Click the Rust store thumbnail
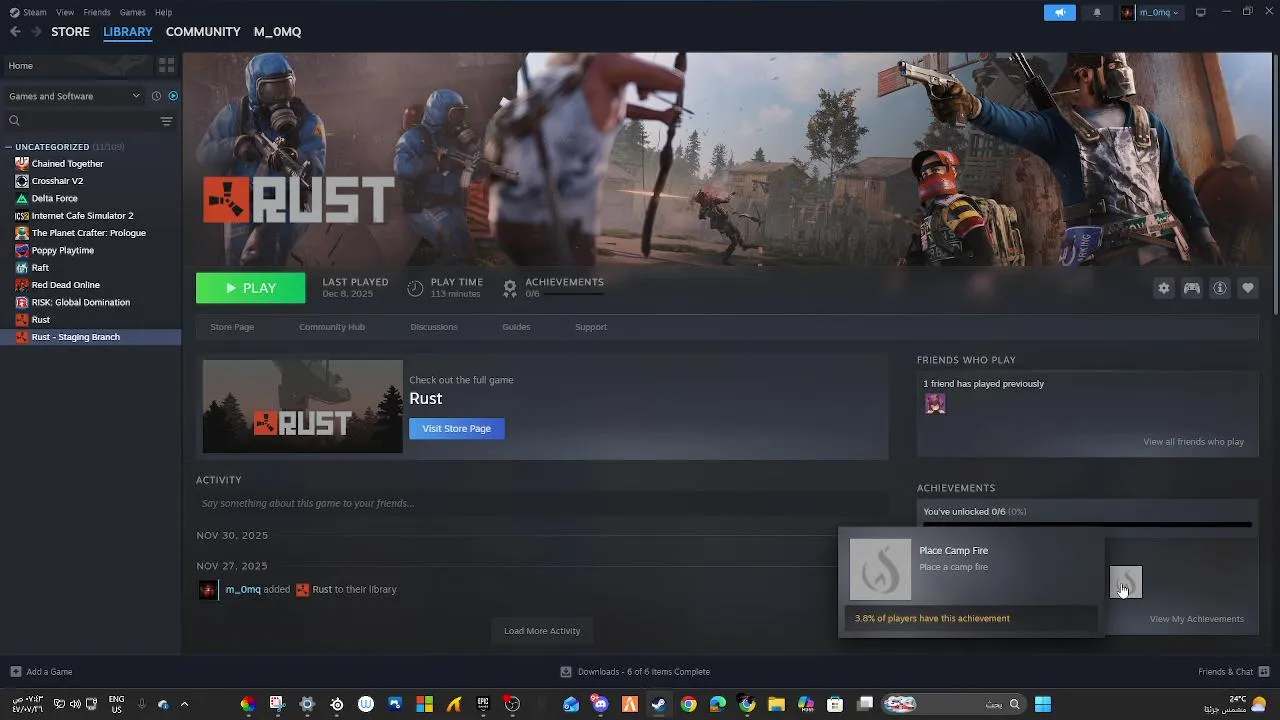The width and height of the screenshot is (1280, 720). pos(303,406)
